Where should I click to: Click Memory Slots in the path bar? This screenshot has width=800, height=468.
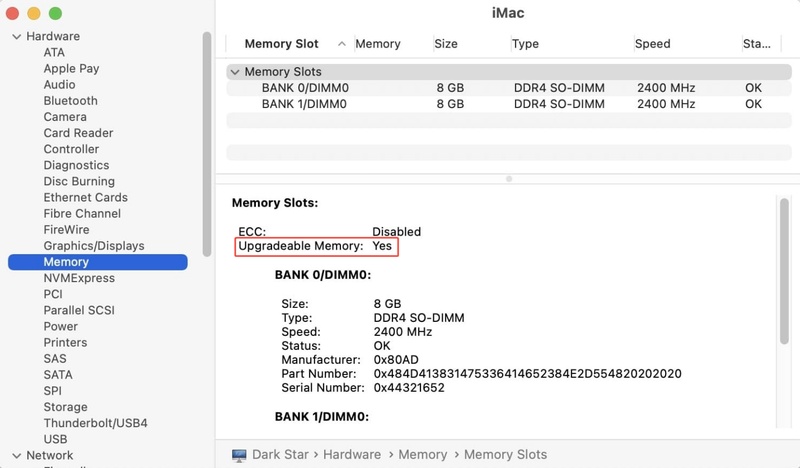(x=505, y=455)
